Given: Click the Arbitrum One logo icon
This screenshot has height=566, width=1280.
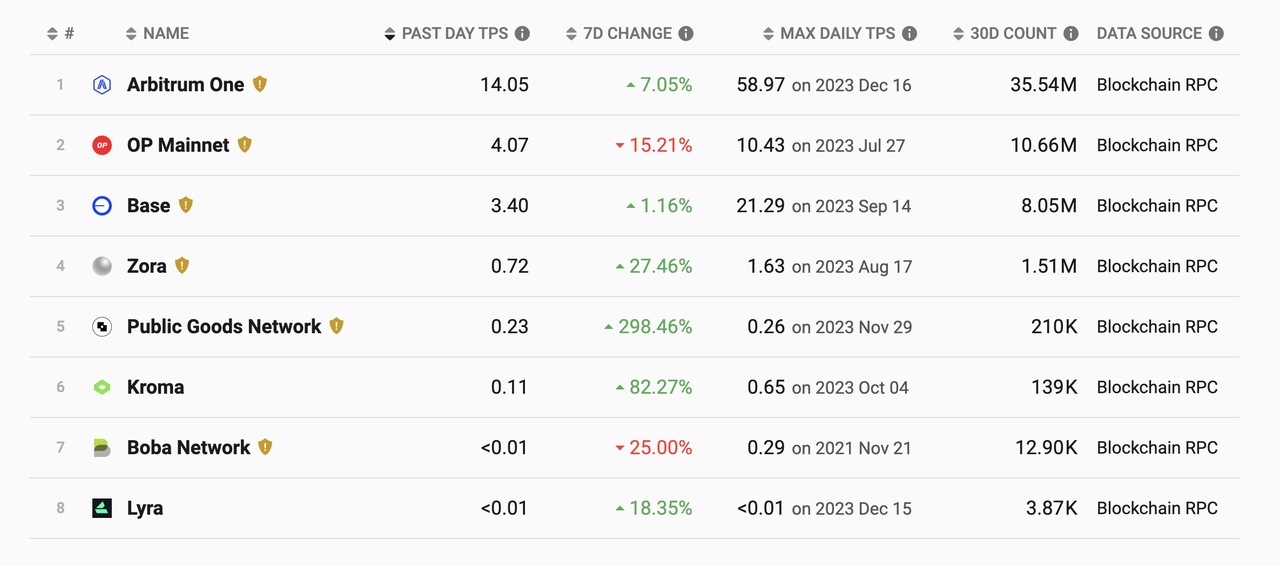Looking at the screenshot, I should 102,85.
